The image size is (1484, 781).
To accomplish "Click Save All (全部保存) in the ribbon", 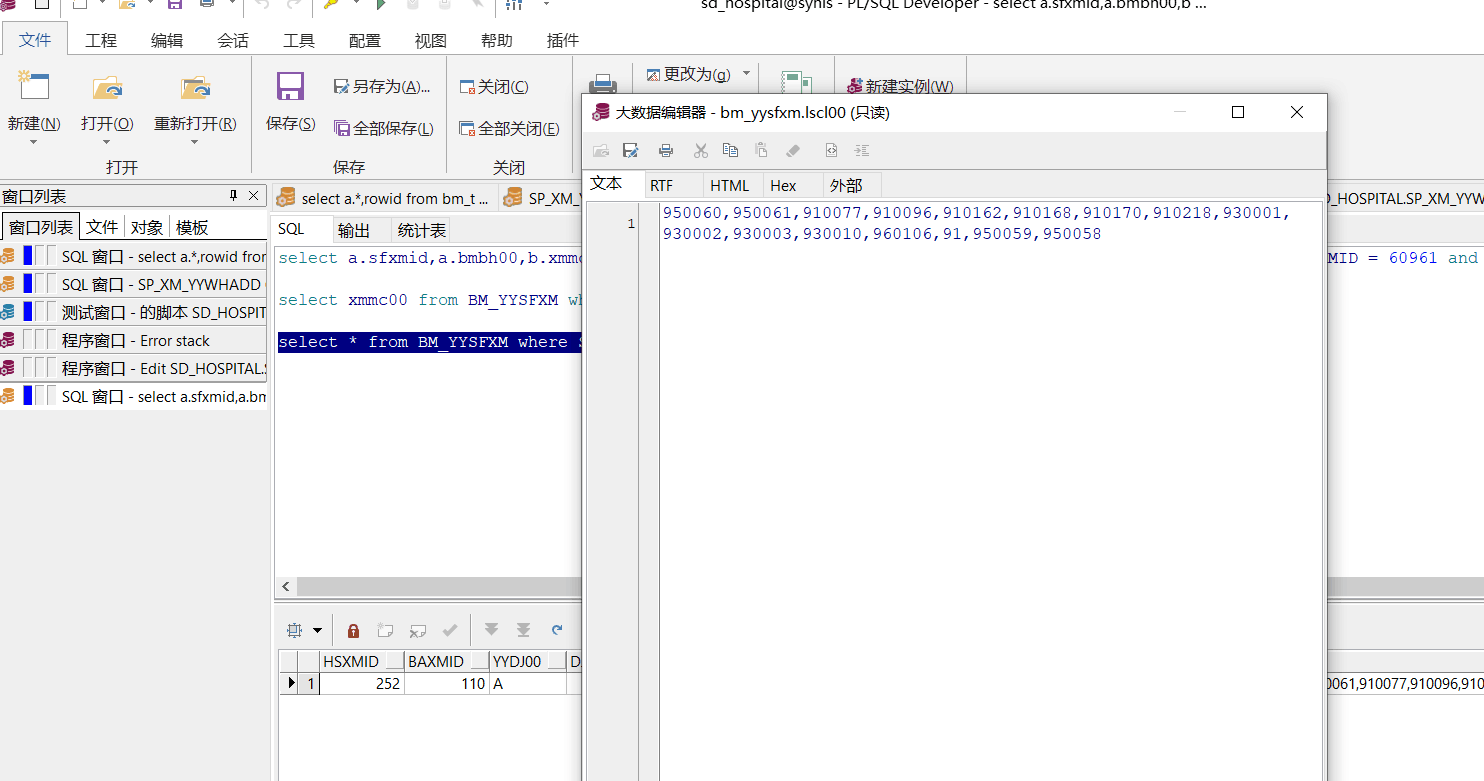I will click(x=384, y=128).
